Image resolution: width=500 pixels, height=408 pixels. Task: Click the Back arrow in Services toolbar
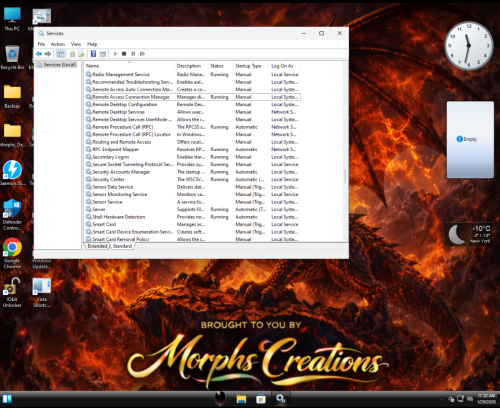(39, 54)
